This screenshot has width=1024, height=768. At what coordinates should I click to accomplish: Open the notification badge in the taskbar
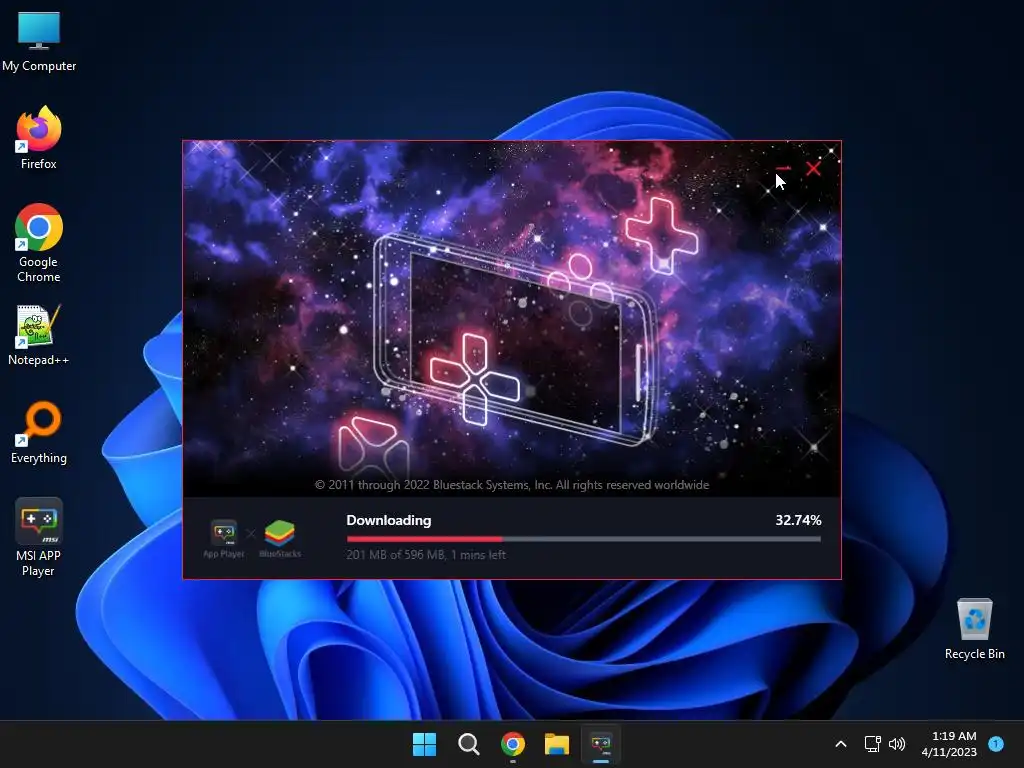tap(996, 743)
